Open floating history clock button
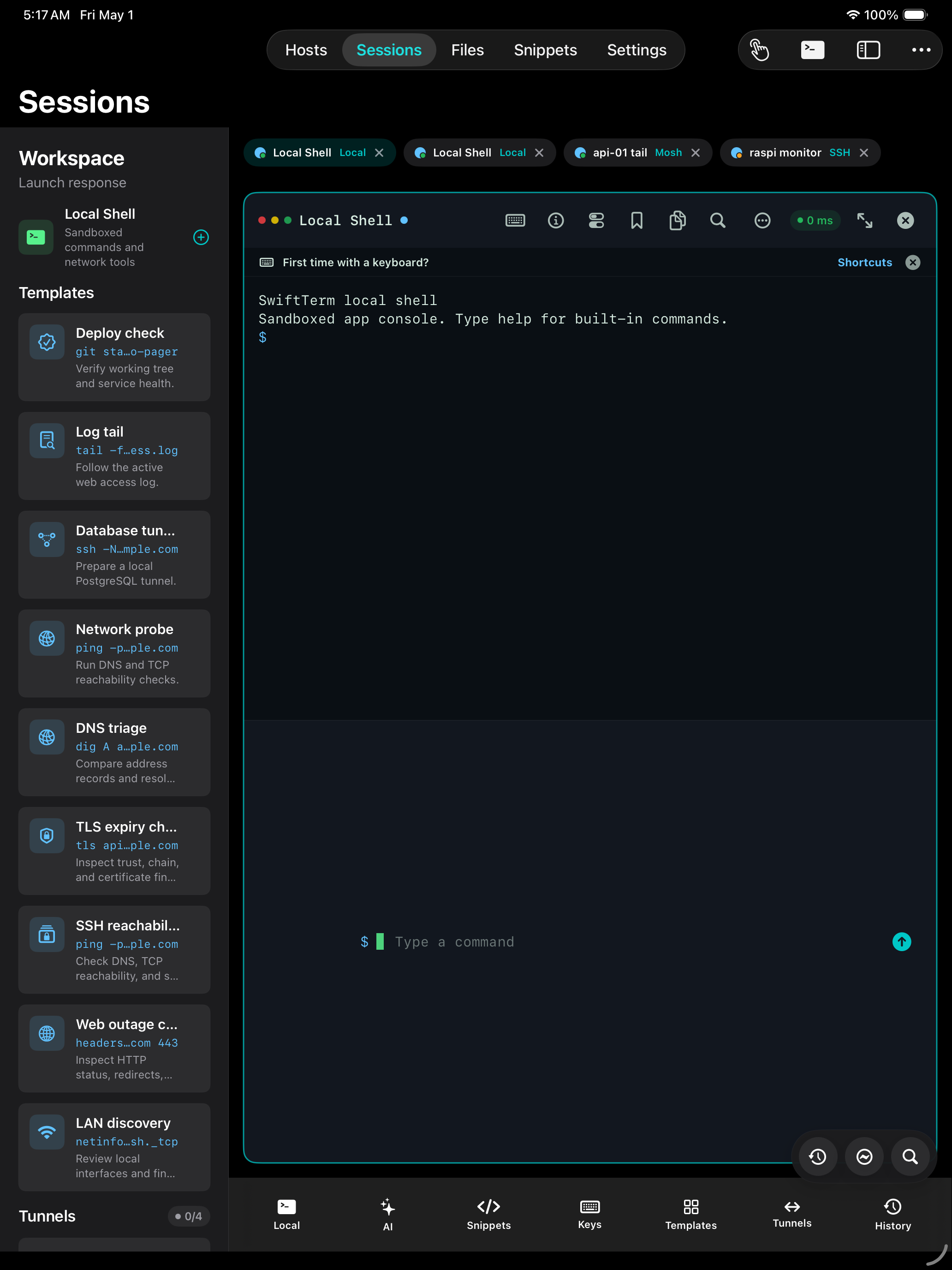 click(818, 1156)
